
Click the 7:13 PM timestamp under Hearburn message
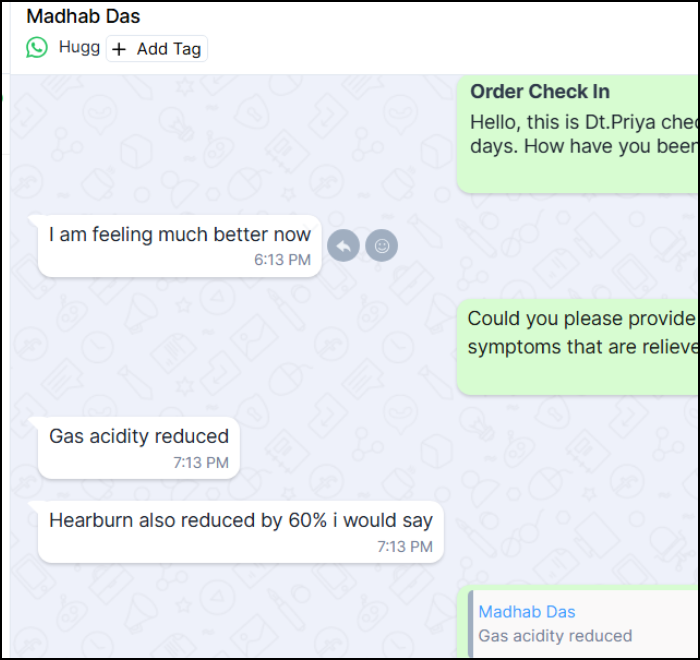pos(405,547)
